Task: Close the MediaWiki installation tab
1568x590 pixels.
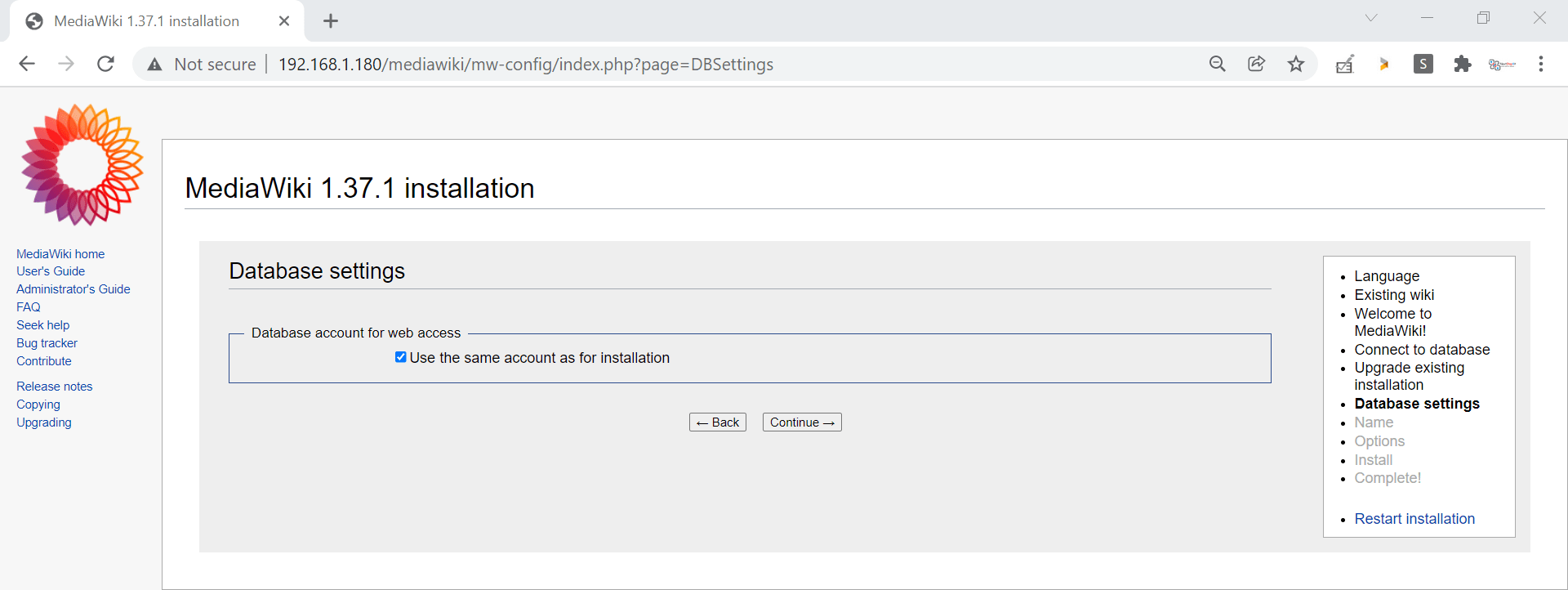Action: [284, 21]
